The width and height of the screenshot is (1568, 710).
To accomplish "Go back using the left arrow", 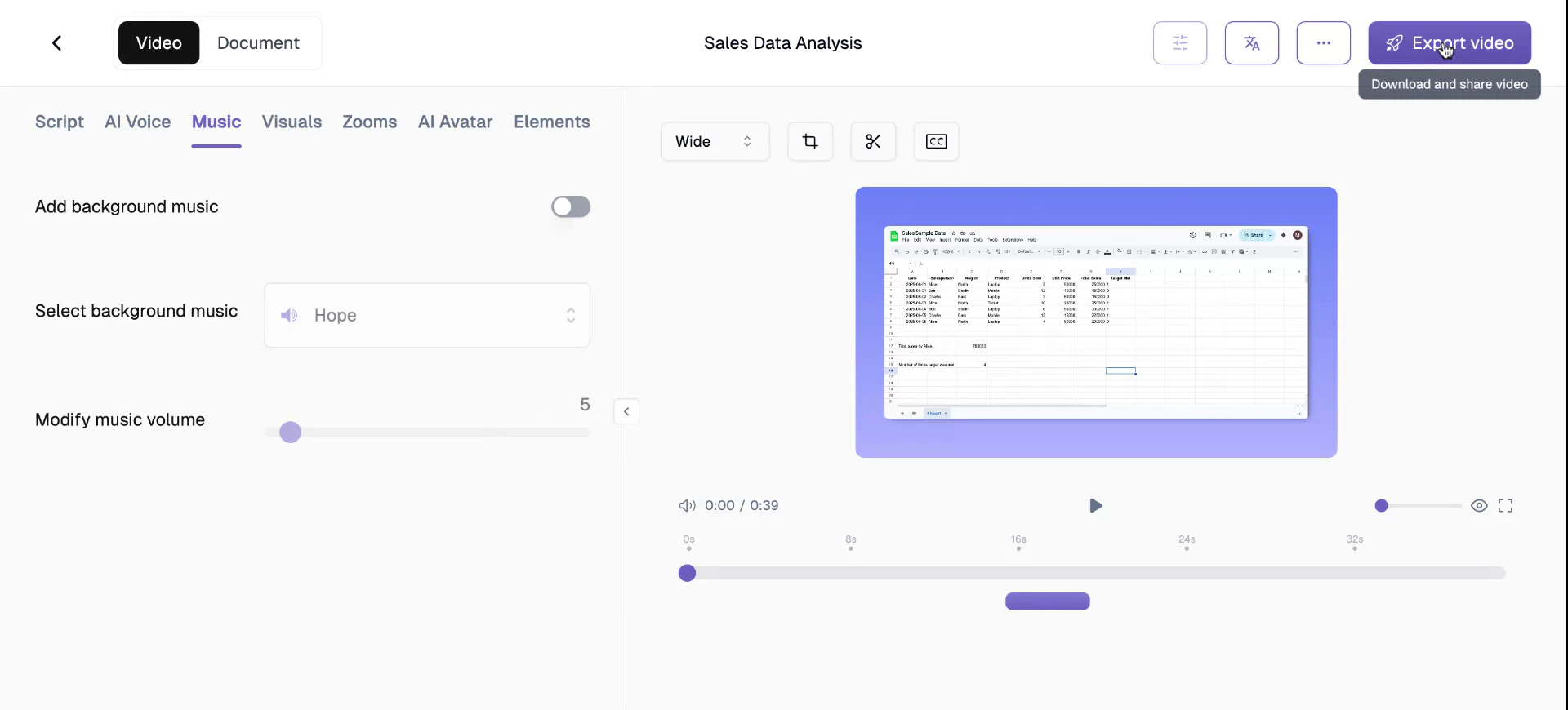I will (57, 43).
